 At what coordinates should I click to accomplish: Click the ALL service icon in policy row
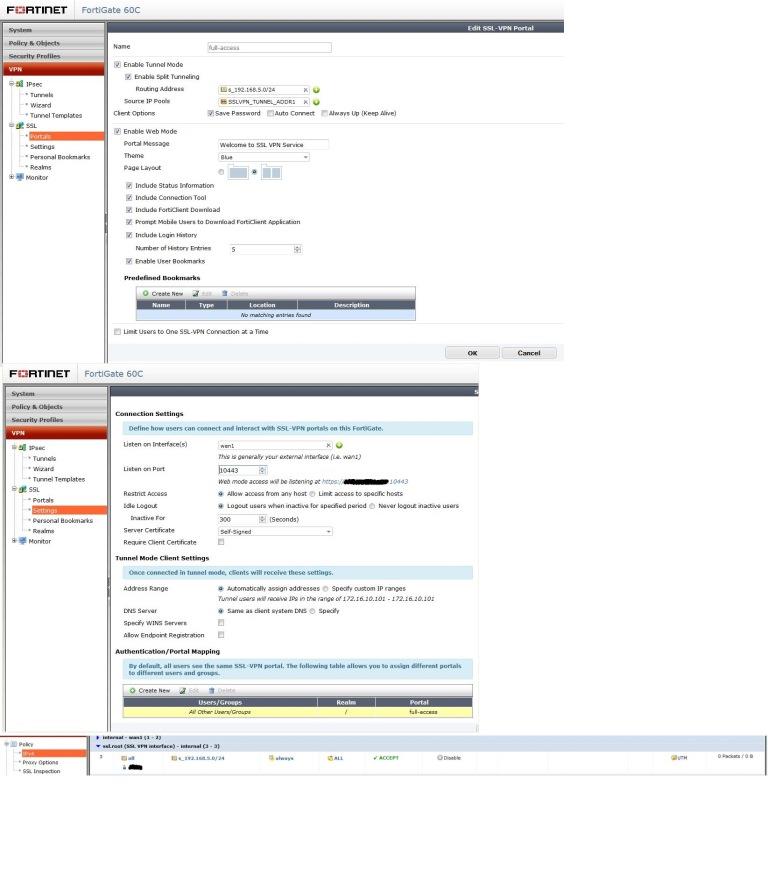330,758
